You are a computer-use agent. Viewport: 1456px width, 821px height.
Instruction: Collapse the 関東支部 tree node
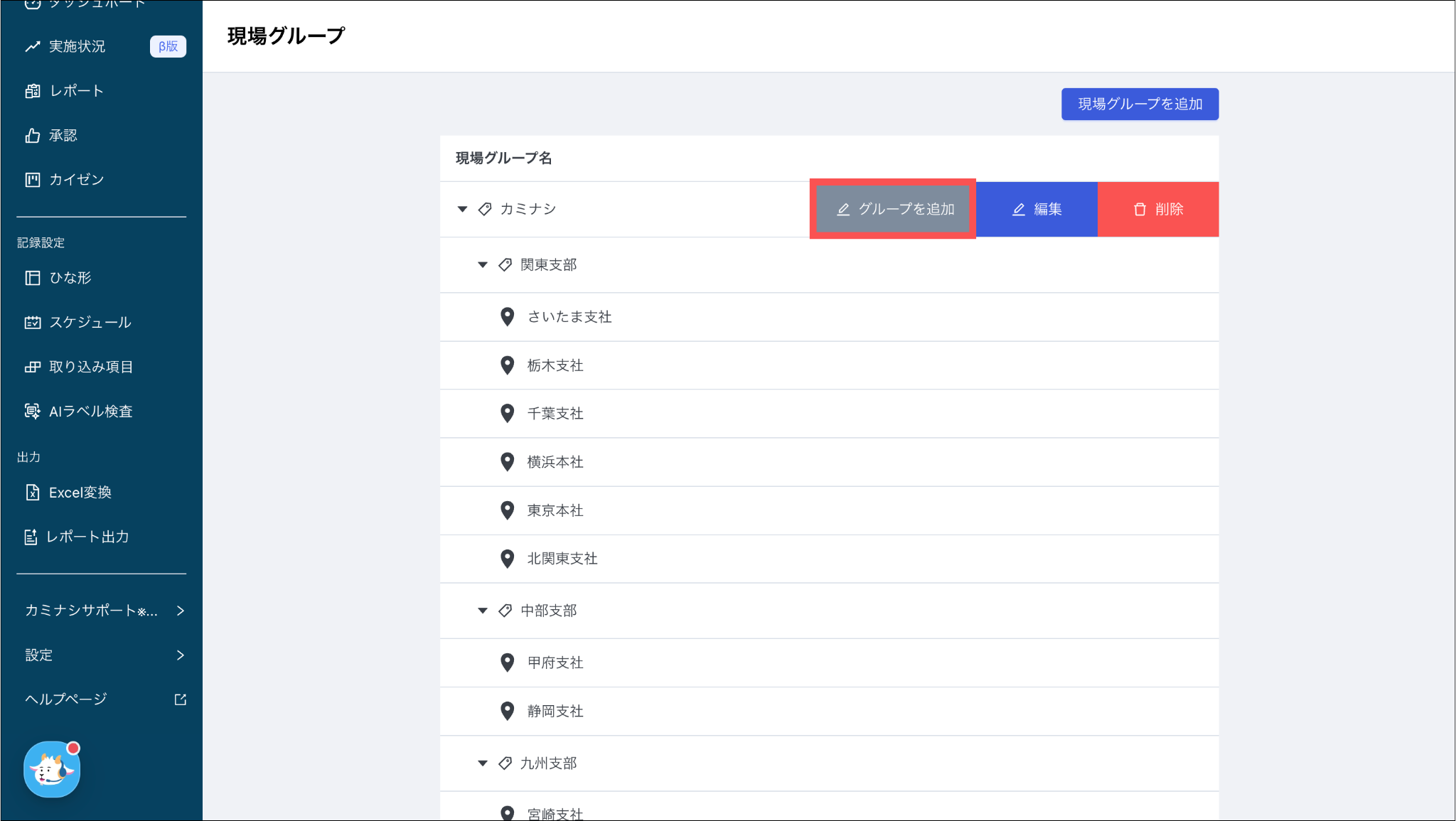[483, 264]
